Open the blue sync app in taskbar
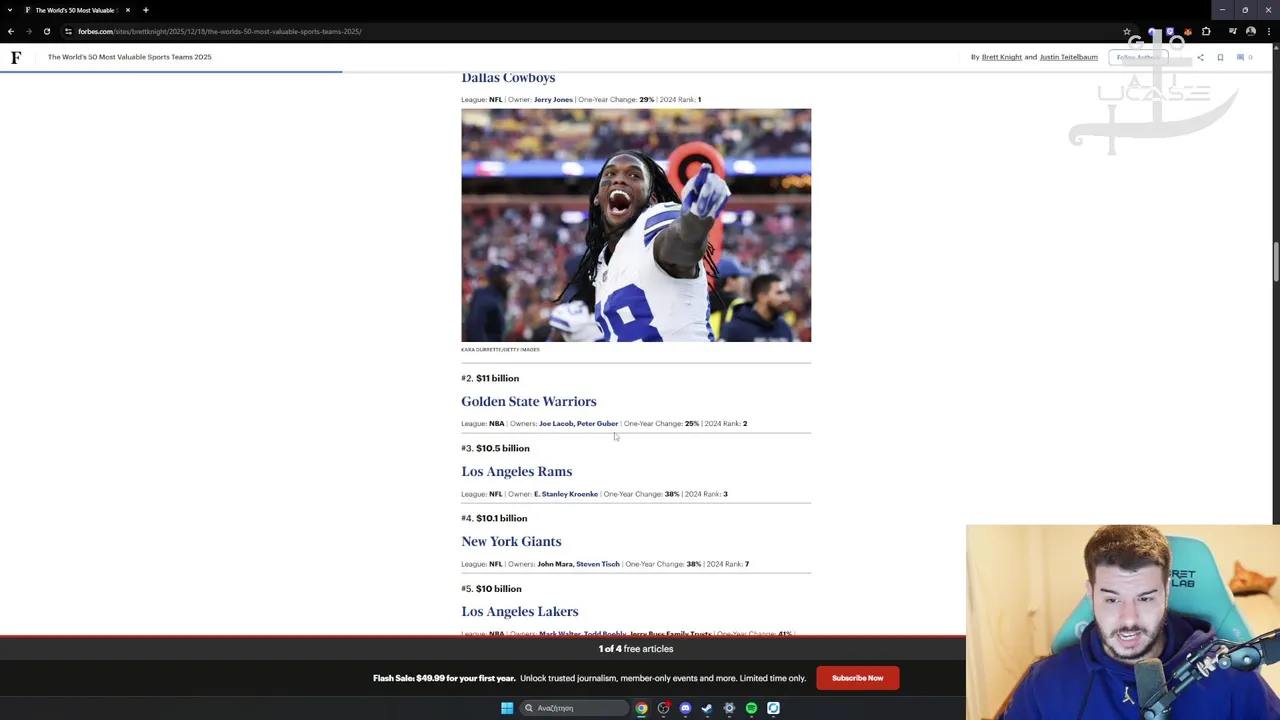 point(773,708)
